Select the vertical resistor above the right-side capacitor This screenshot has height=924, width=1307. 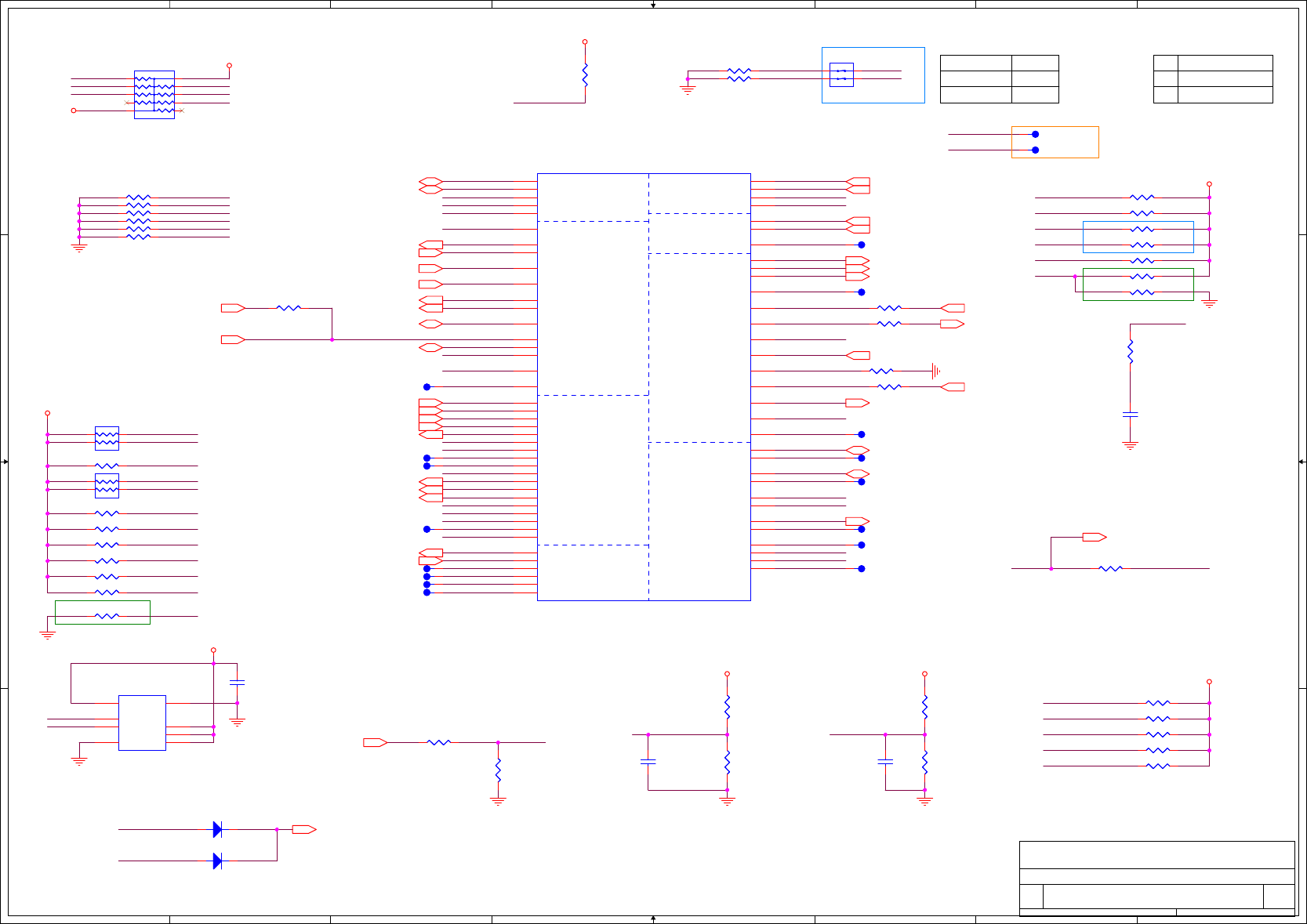1130,351
